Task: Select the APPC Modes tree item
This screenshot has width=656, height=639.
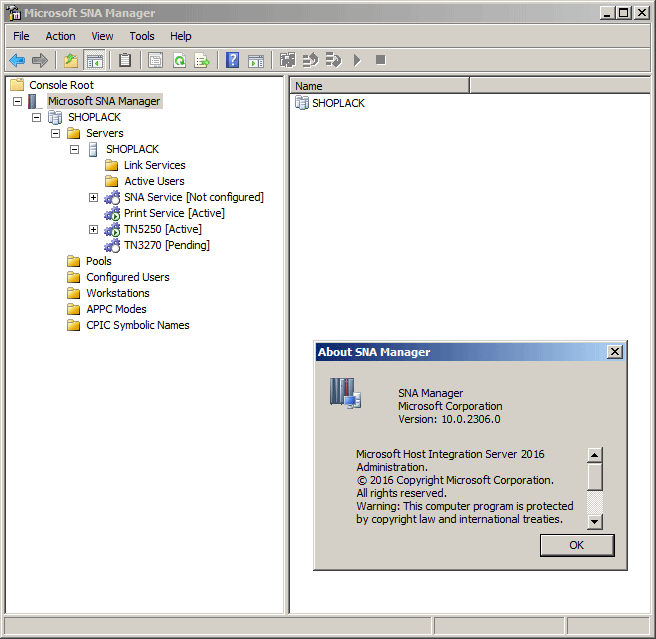Action: 116,309
